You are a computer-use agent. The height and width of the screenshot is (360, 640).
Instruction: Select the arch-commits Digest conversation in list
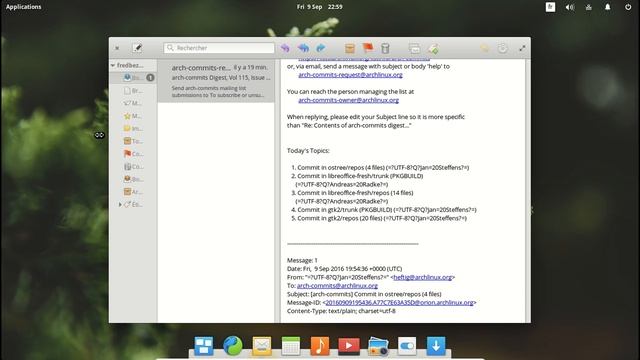click(x=216, y=81)
